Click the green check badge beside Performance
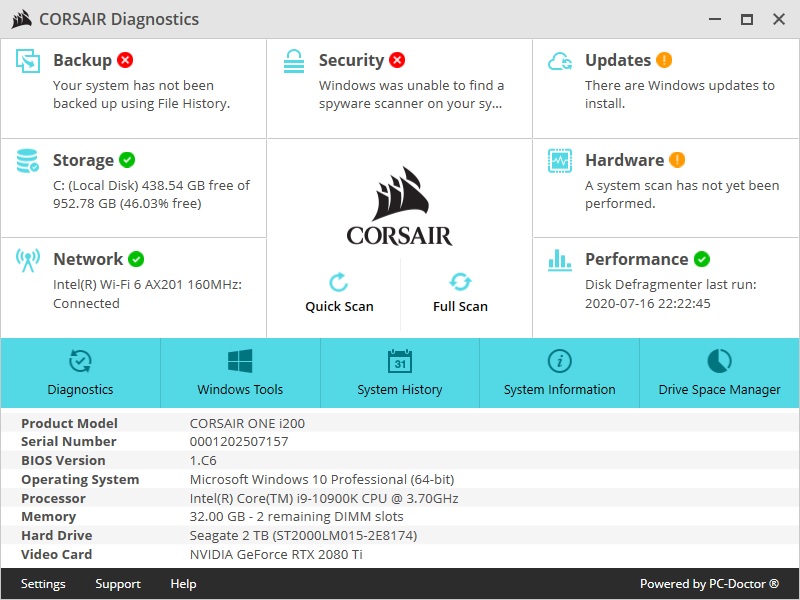Viewport: 800px width, 600px height. (702, 259)
